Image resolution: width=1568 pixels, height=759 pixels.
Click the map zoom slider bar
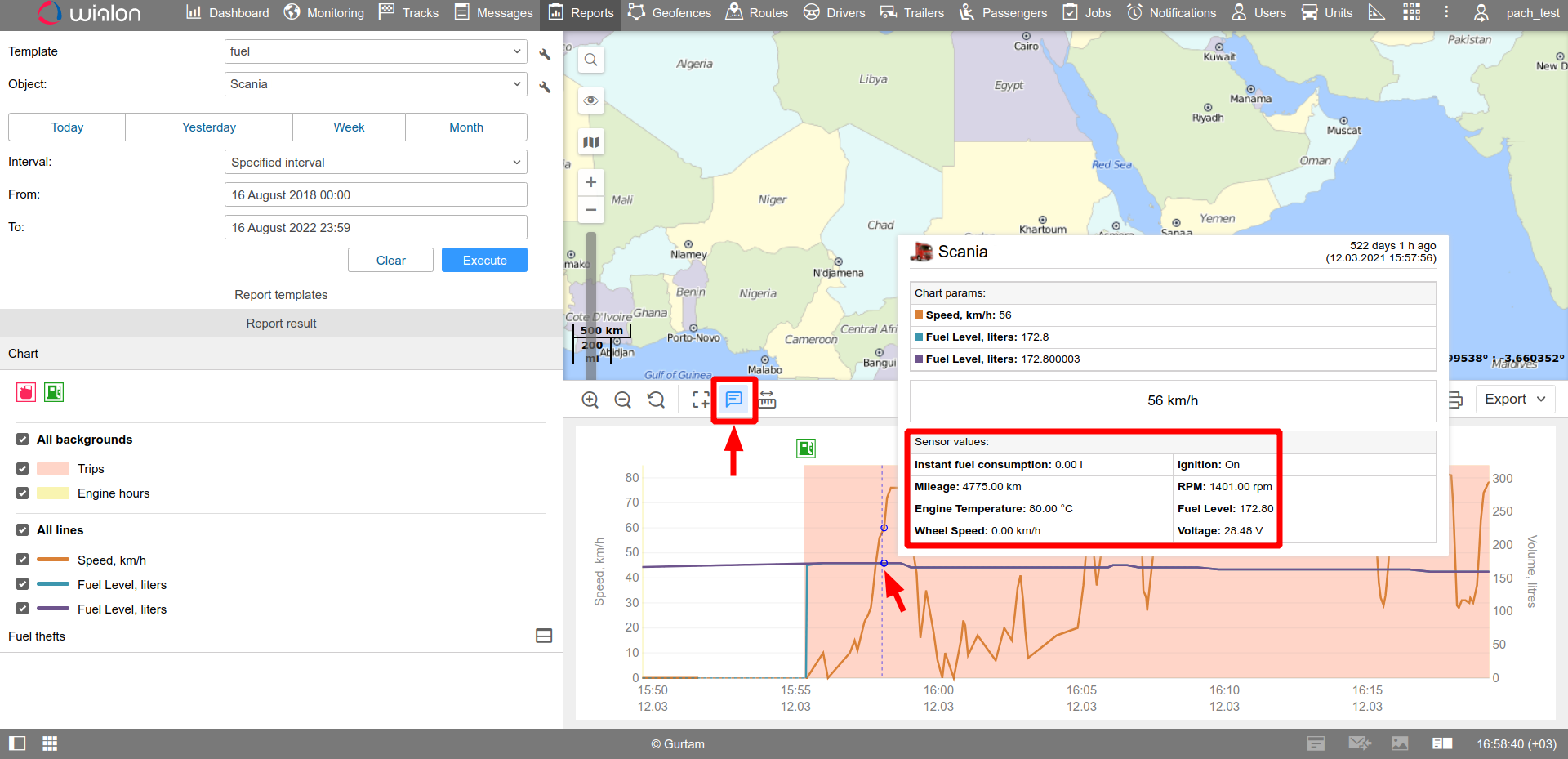tap(591, 302)
